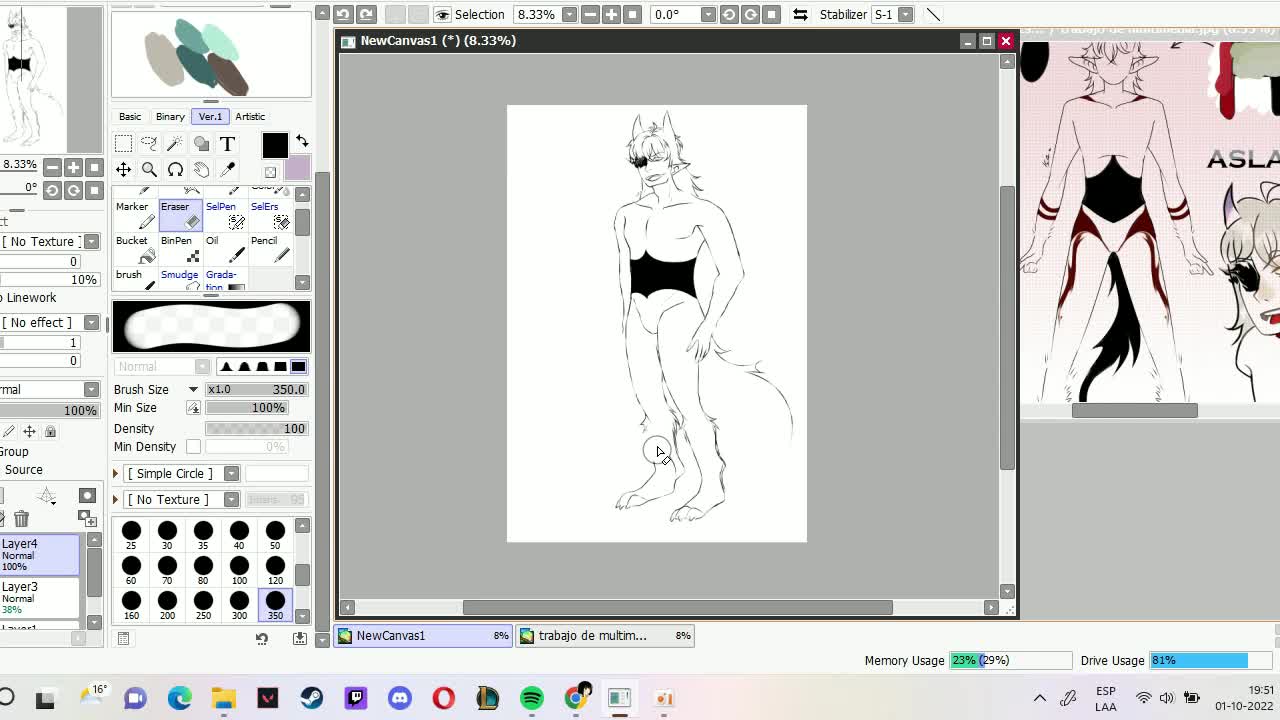Toggle the transparent color swatch
1280x720 pixels.
(270, 172)
